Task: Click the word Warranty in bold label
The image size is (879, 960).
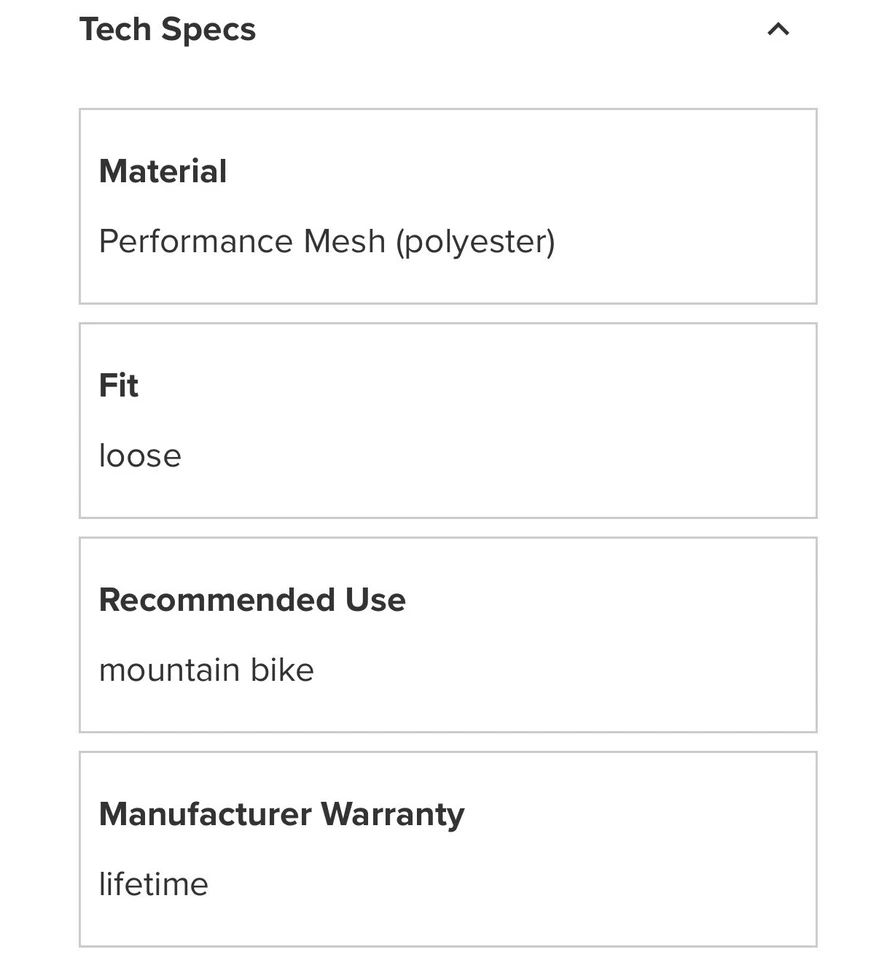Action: [x=392, y=814]
